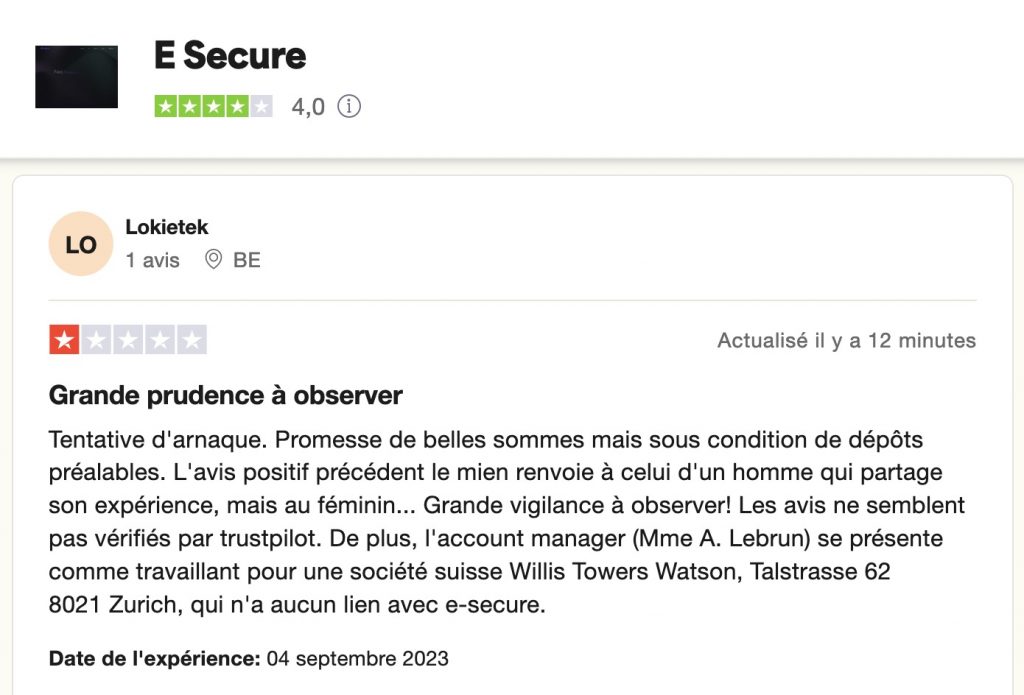
Task: Click the "Actualisé il y a 12 minutes" timestamp
Action: 846,340
